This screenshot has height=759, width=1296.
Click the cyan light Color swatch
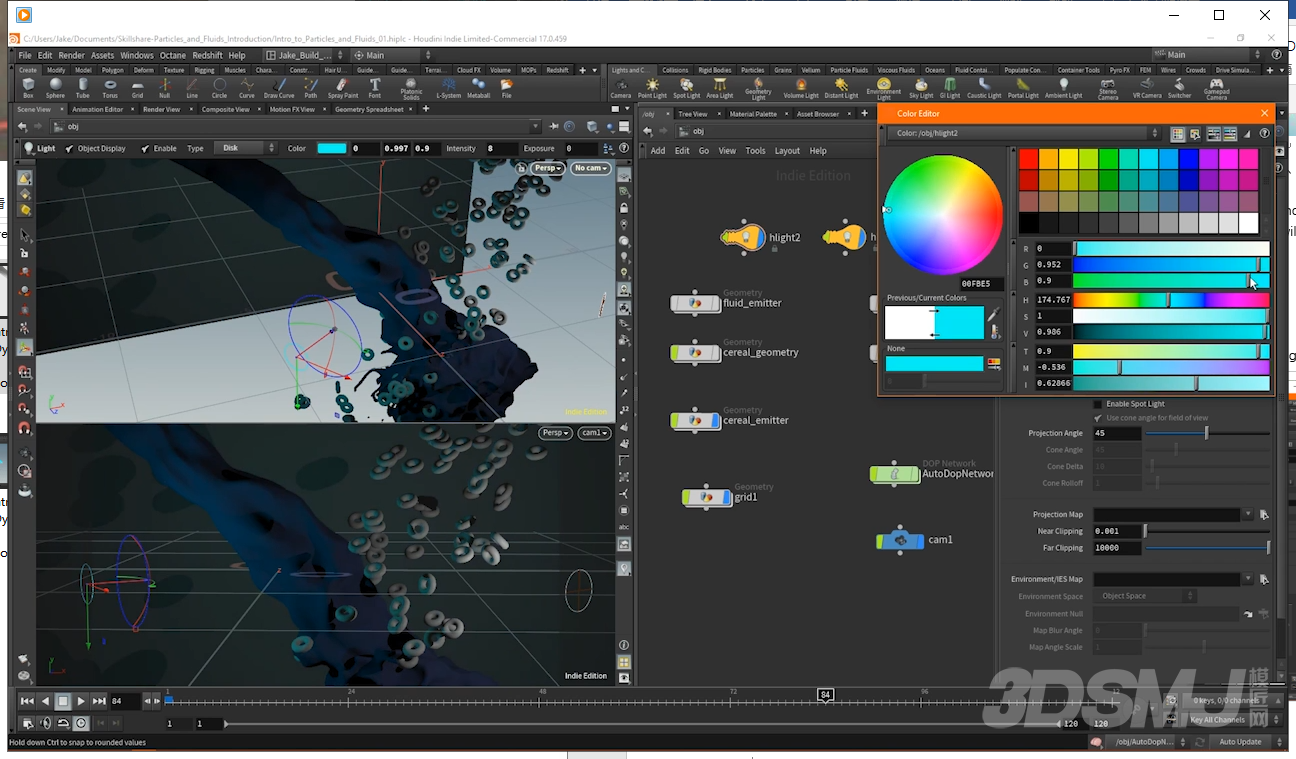[331, 148]
